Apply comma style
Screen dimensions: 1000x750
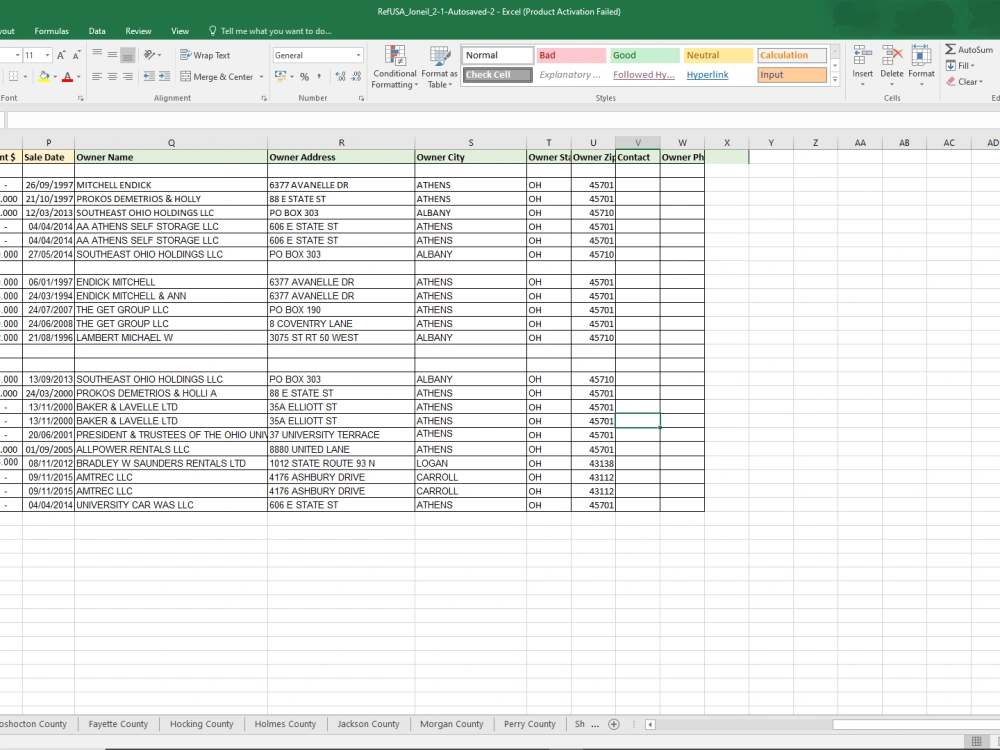coord(319,77)
